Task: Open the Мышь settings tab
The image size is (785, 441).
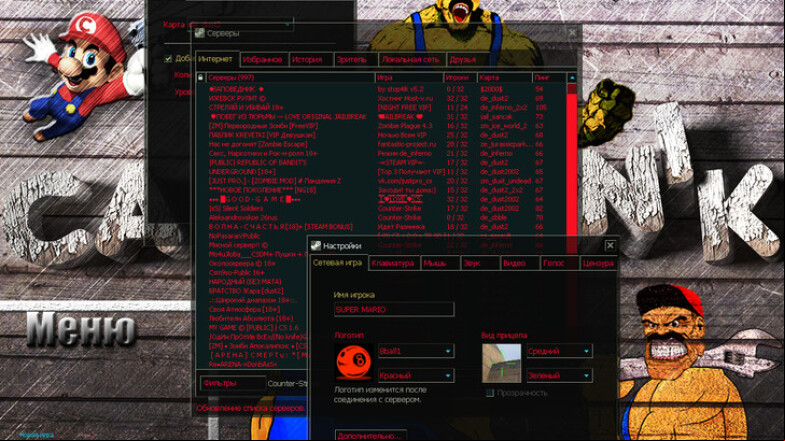Action: coord(440,263)
